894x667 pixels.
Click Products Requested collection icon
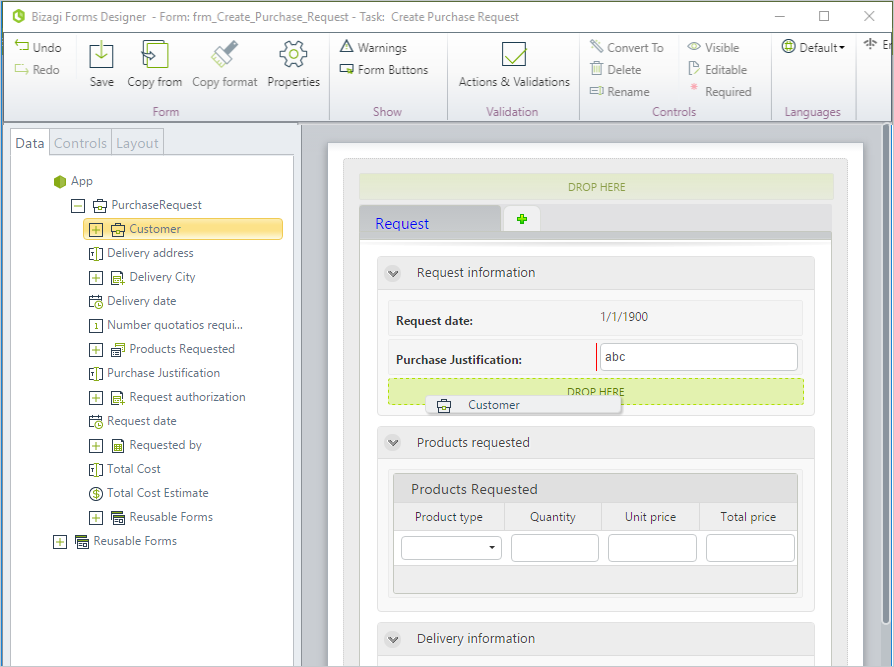pyautogui.click(x=117, y=349)
